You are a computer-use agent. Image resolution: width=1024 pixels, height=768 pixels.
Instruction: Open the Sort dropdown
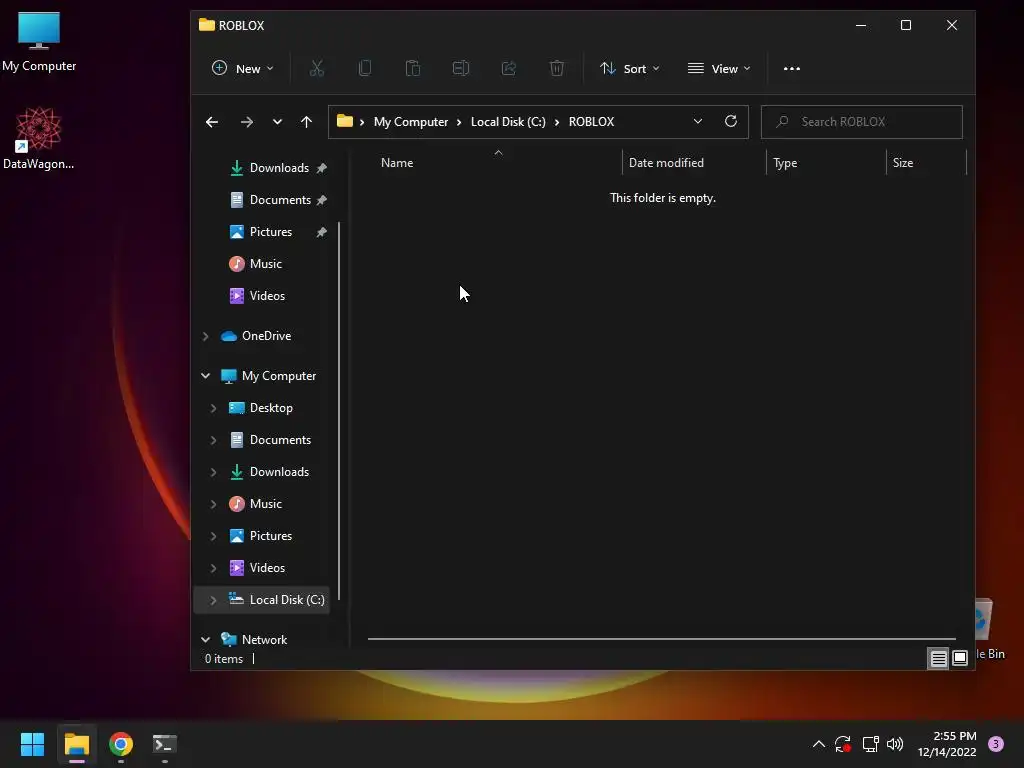630,69
